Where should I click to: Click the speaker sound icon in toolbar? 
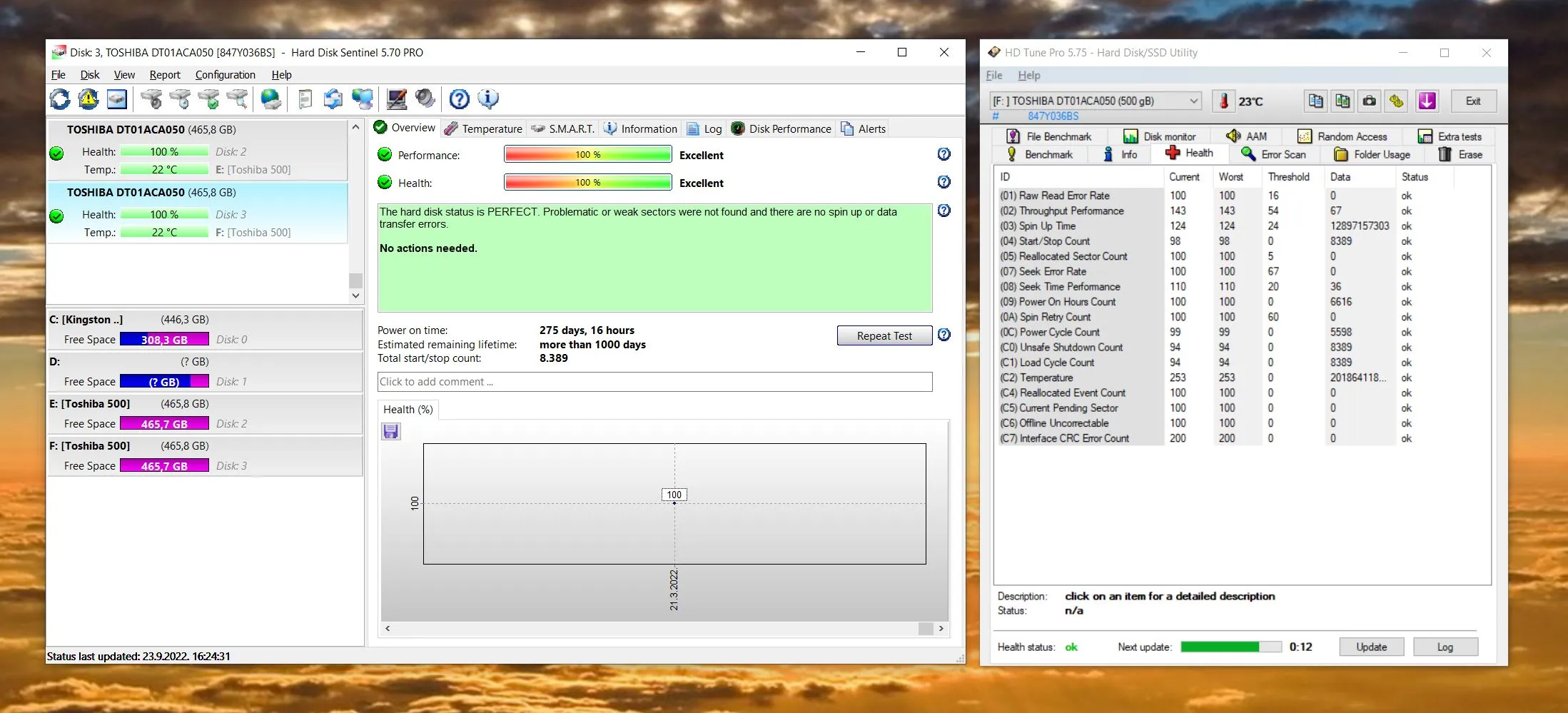point(425,99)
